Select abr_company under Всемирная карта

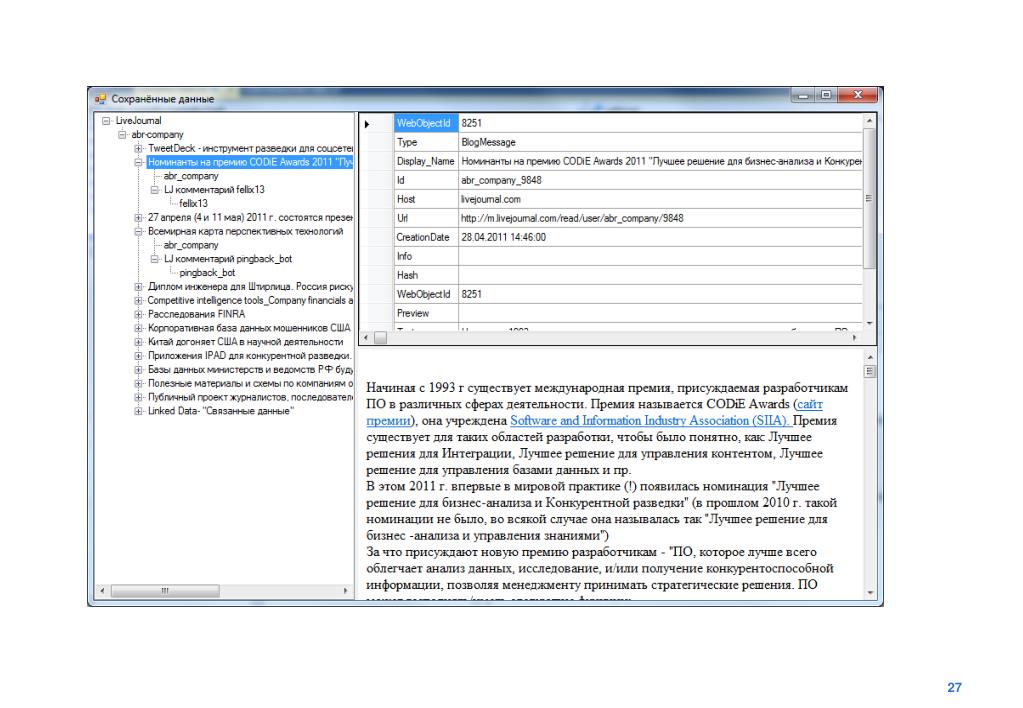point(191,245)
